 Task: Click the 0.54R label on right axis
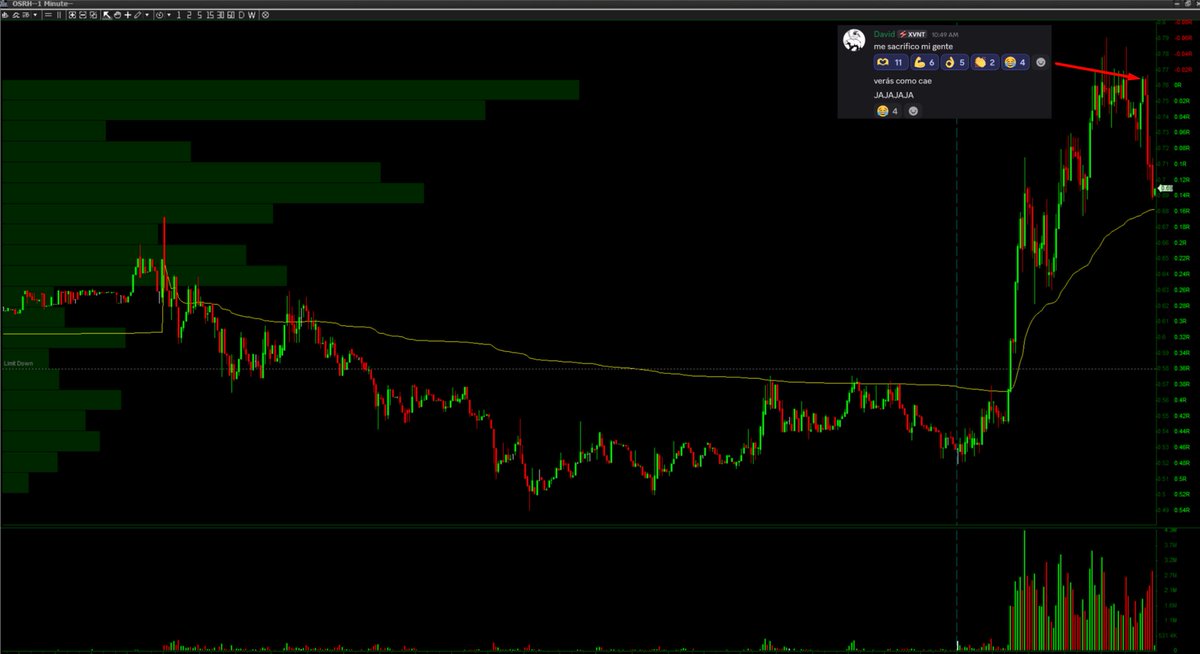pos(1181,510)
